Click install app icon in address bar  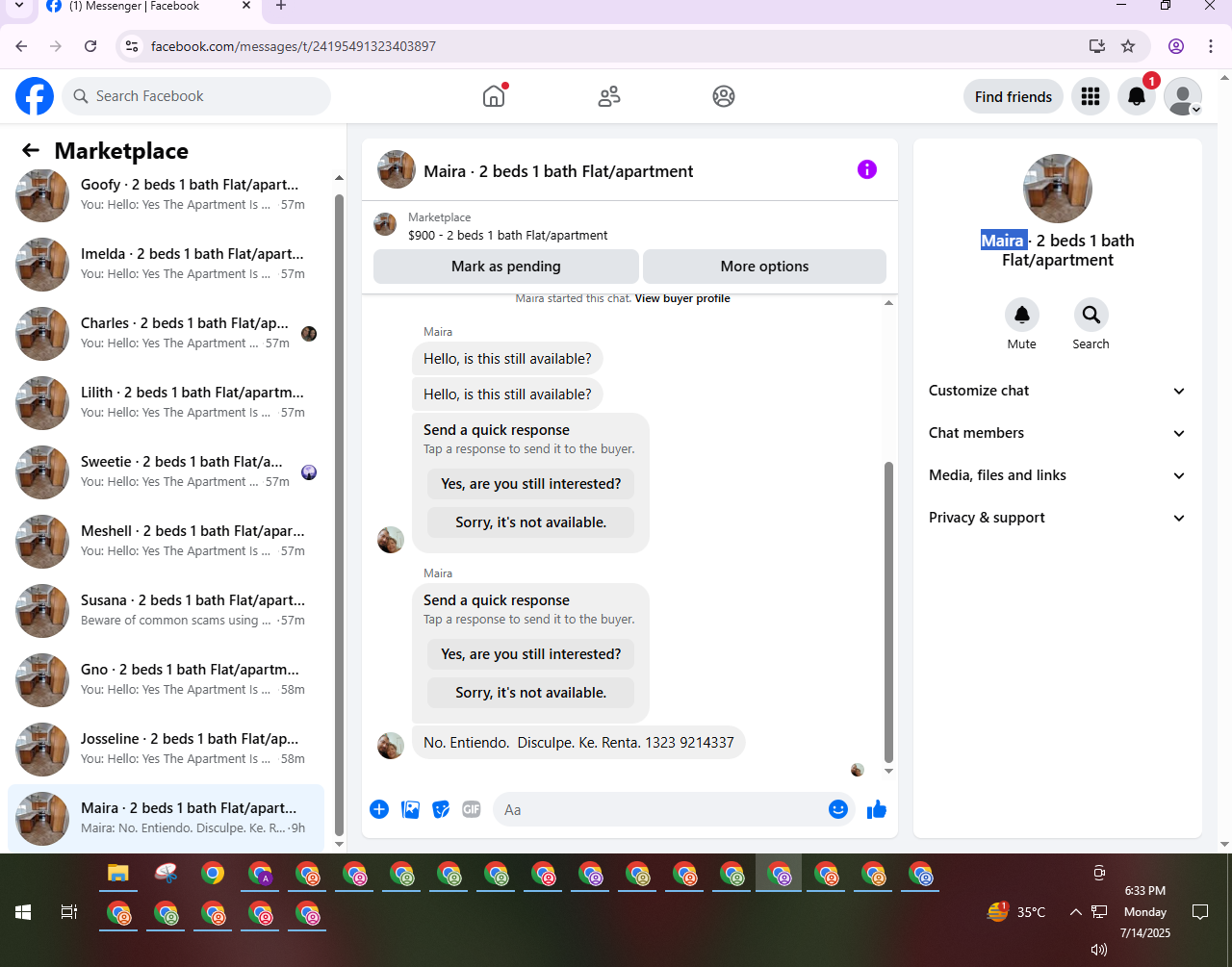(1096, 46)
